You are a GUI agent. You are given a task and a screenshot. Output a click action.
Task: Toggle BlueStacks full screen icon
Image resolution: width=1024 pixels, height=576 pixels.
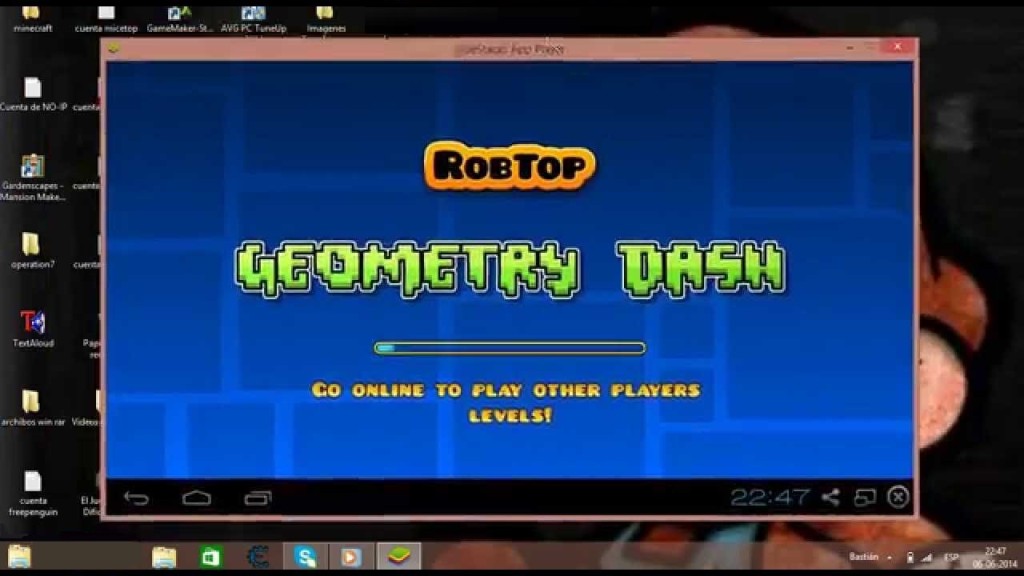[865, 498]
